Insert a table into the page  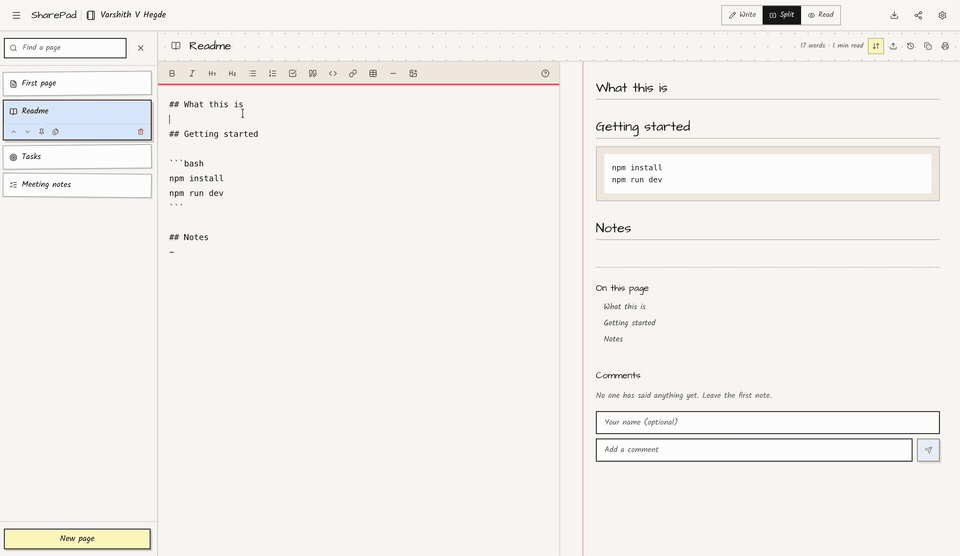pos(373,73)
